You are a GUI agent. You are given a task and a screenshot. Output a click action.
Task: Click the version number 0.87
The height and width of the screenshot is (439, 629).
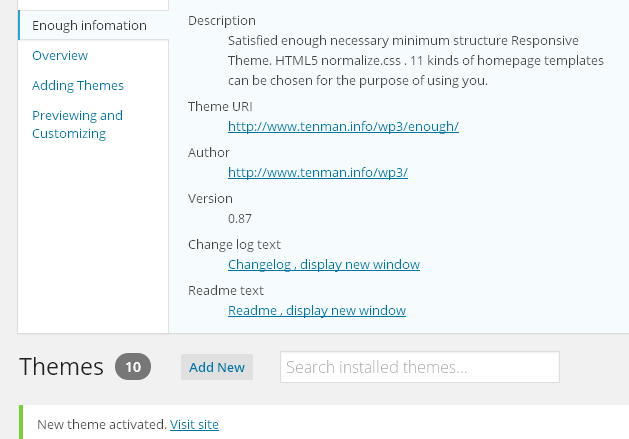coord(239,218)
